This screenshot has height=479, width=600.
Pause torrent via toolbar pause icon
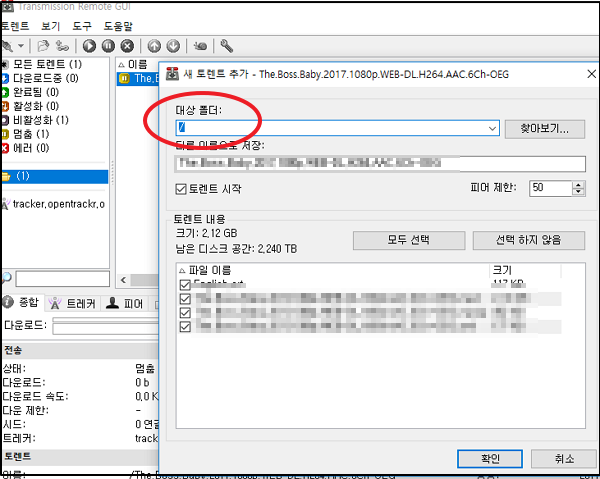point(108,46)
